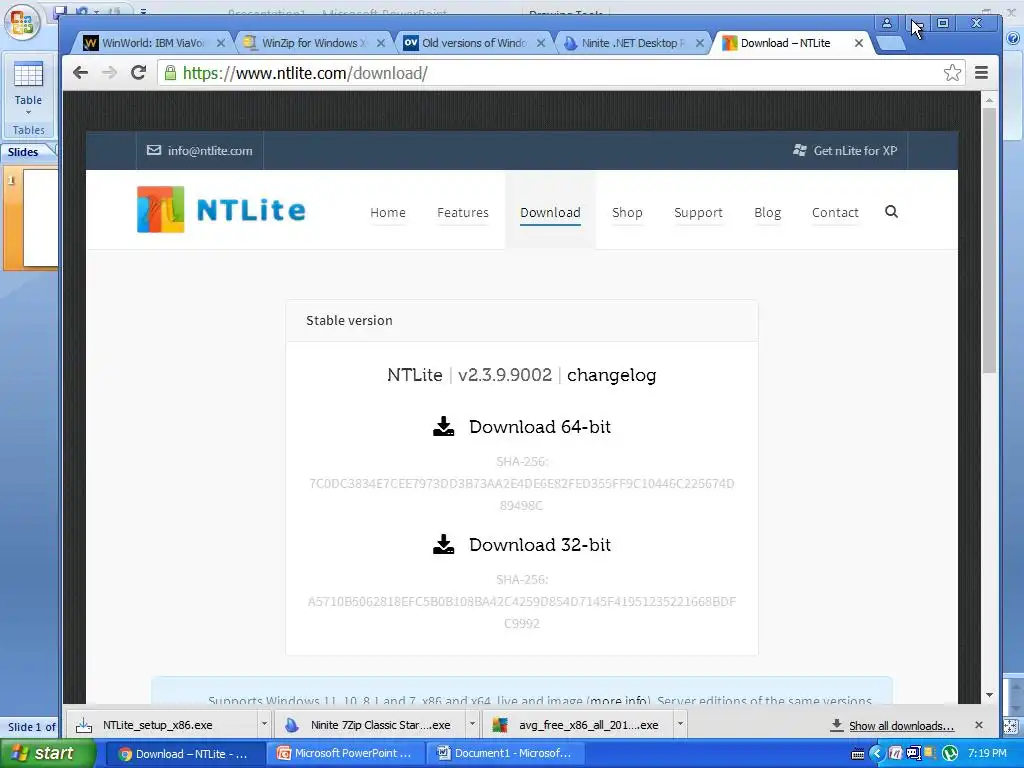Screen dimensions: 1024x768
Task: Click the NTLite_setup_x86.exe file icon
Action: pos(84,725)
